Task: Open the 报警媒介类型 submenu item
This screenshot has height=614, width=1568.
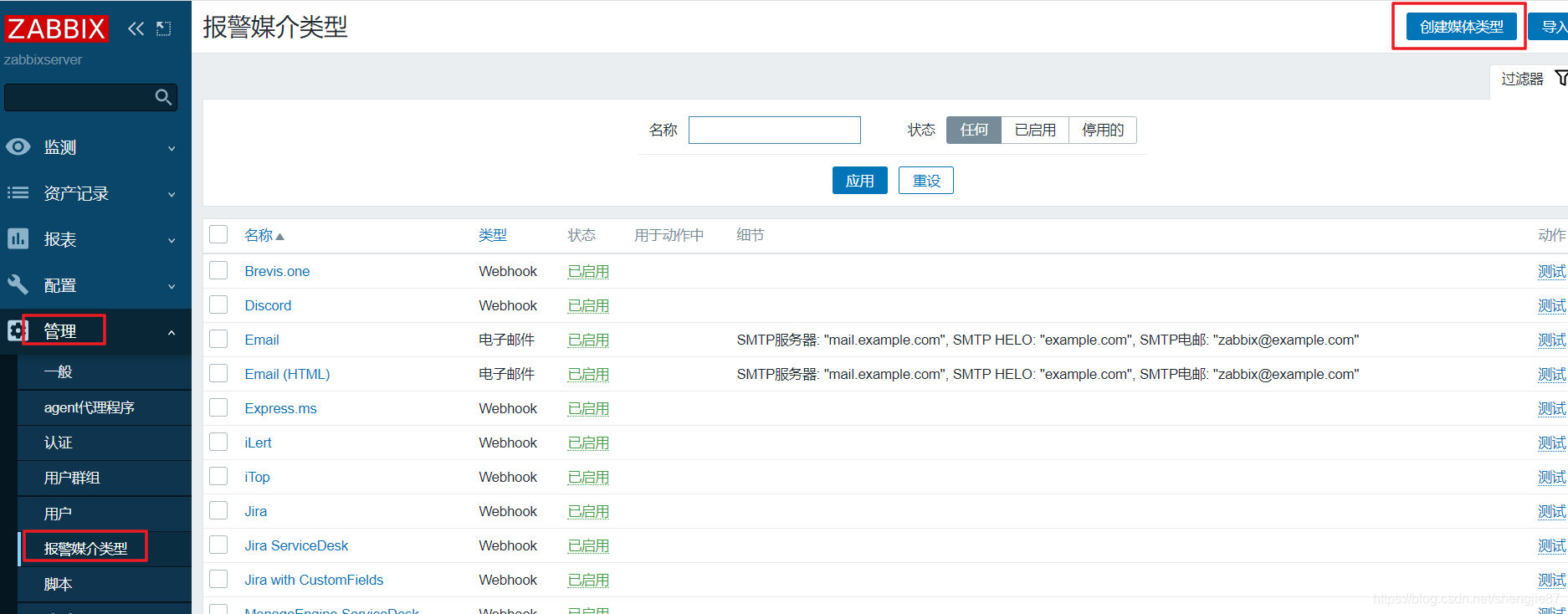Action: 105,548
